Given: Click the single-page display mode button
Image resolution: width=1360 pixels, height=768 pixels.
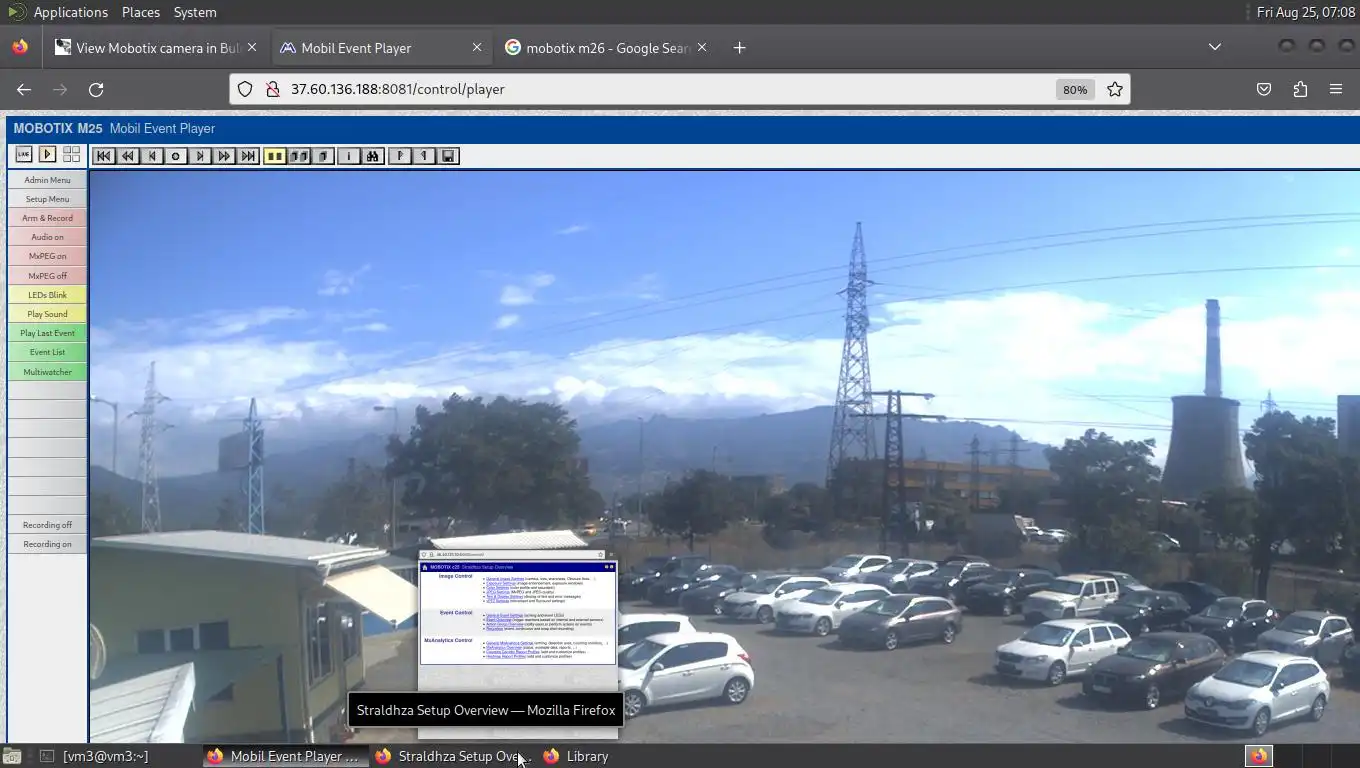Looking at the screenshot, I should (x=323, y=156).
